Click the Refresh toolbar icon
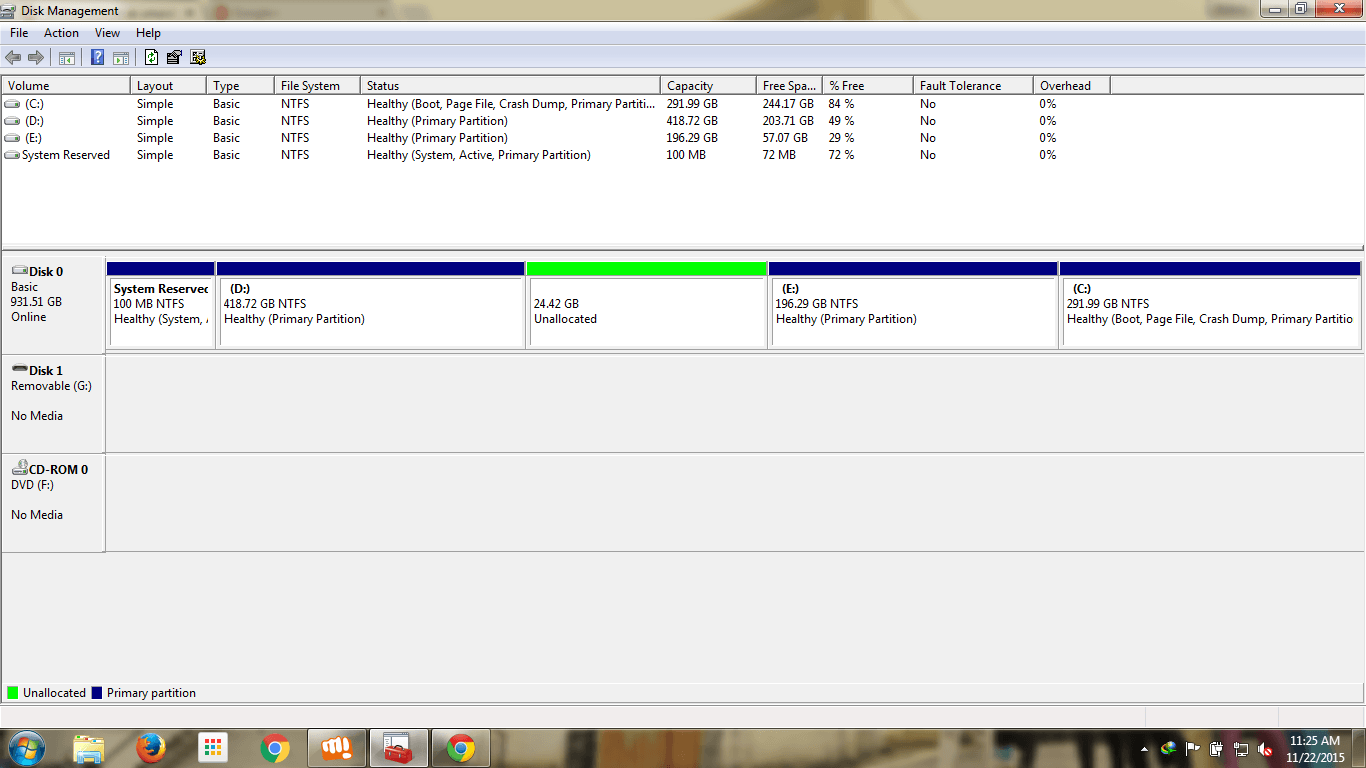1366x768 pixels. (x=151, y=58)
